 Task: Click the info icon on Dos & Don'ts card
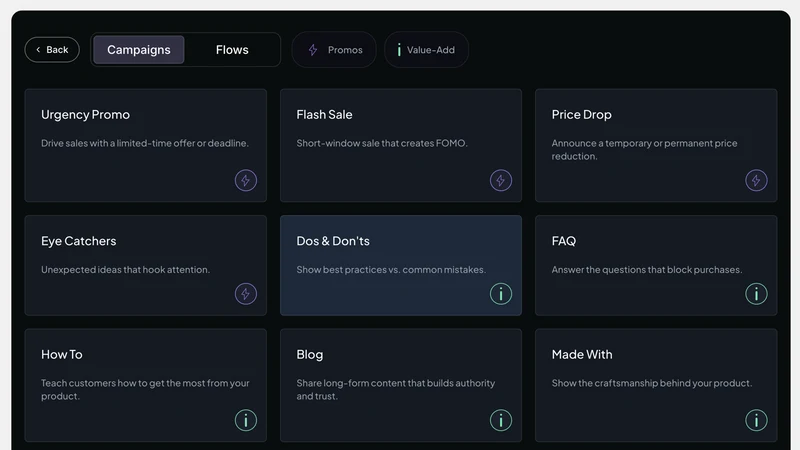501,294
